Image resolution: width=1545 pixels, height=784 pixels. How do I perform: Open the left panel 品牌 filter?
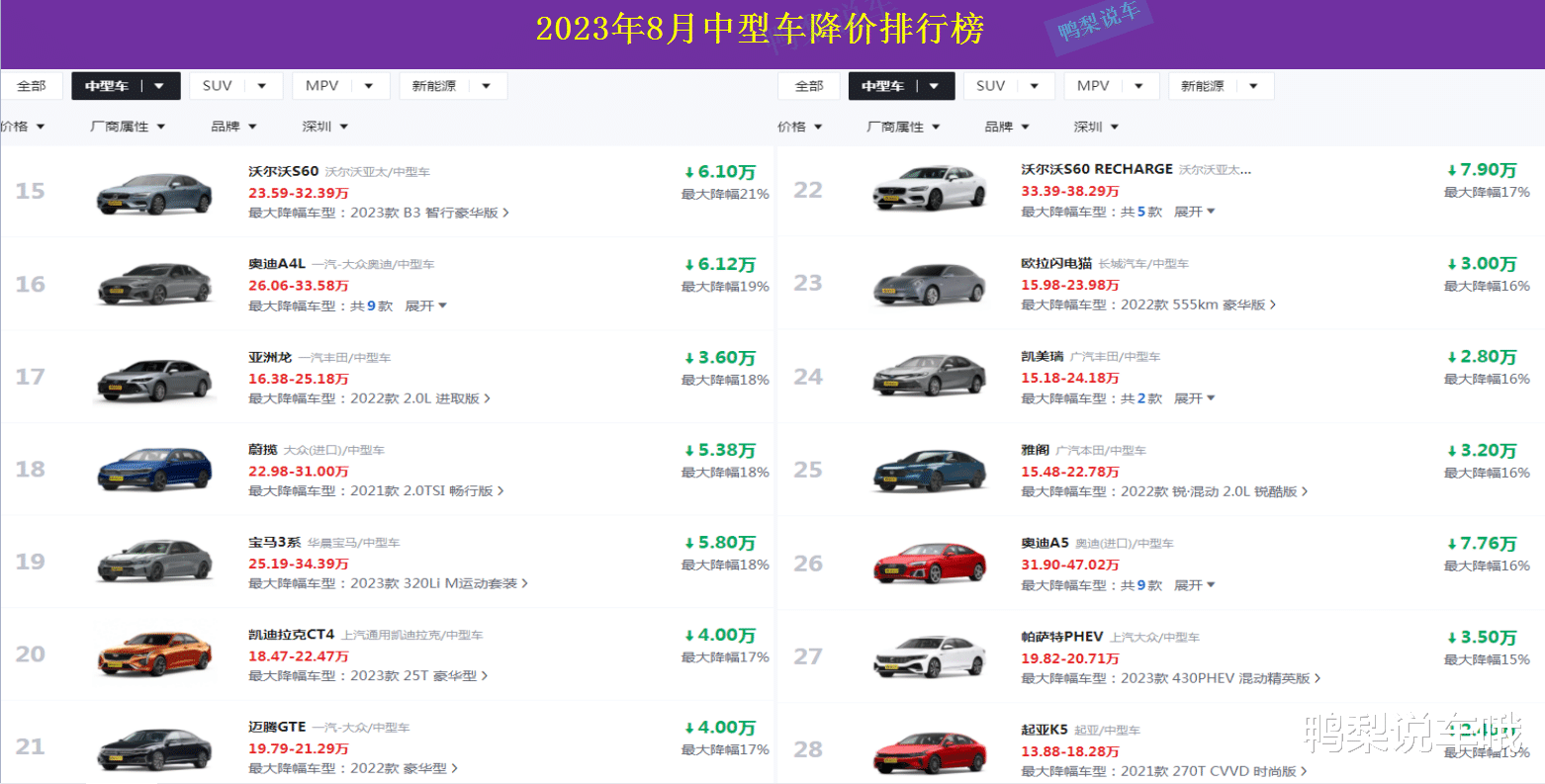[x=234, y=127]
